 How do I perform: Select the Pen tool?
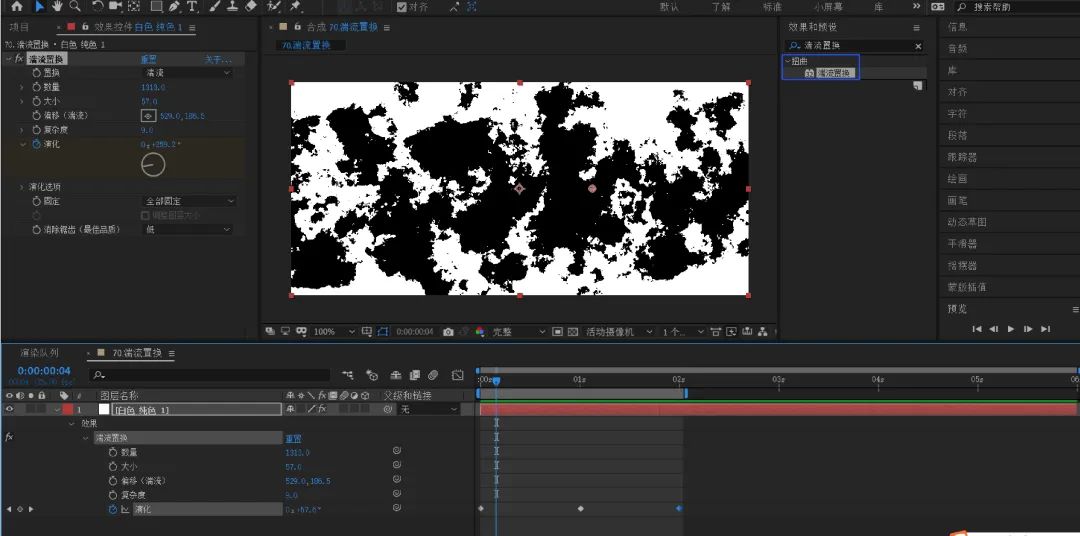174,6
